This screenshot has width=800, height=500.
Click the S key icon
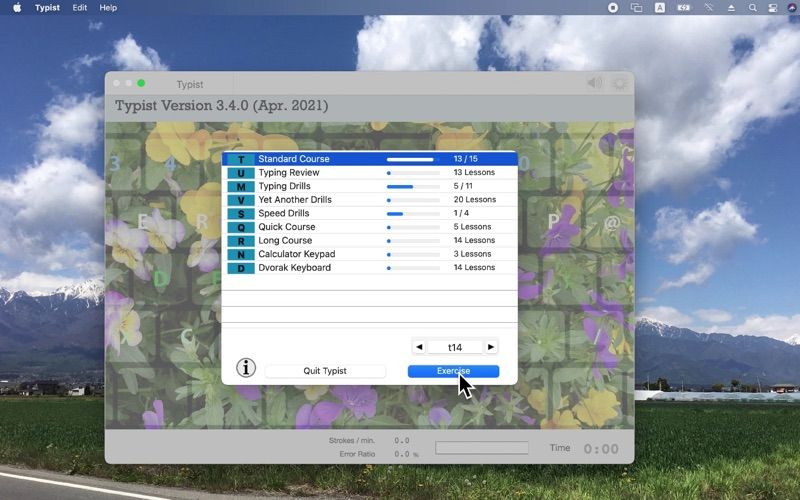pyautogui.click(x=241, y=214)
